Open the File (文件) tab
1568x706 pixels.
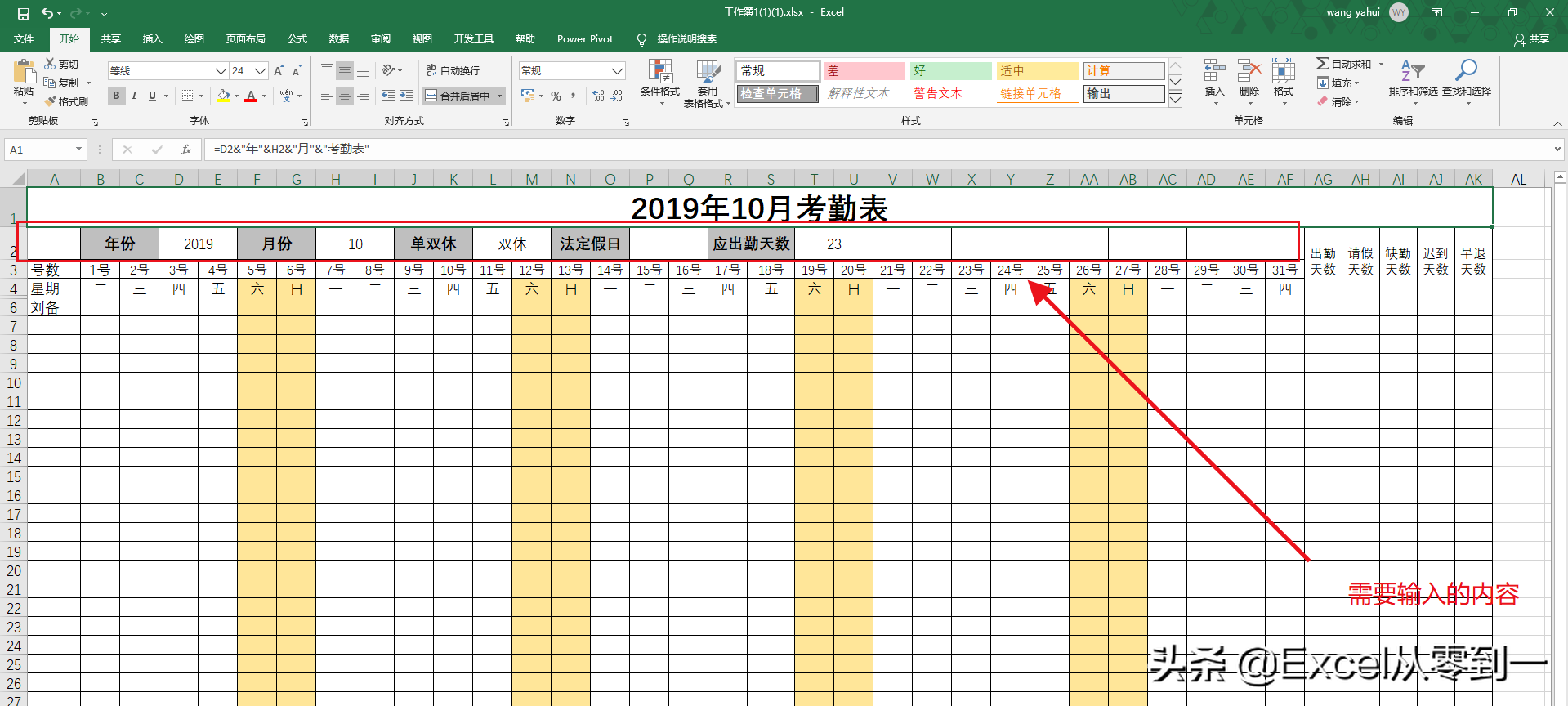24,39
